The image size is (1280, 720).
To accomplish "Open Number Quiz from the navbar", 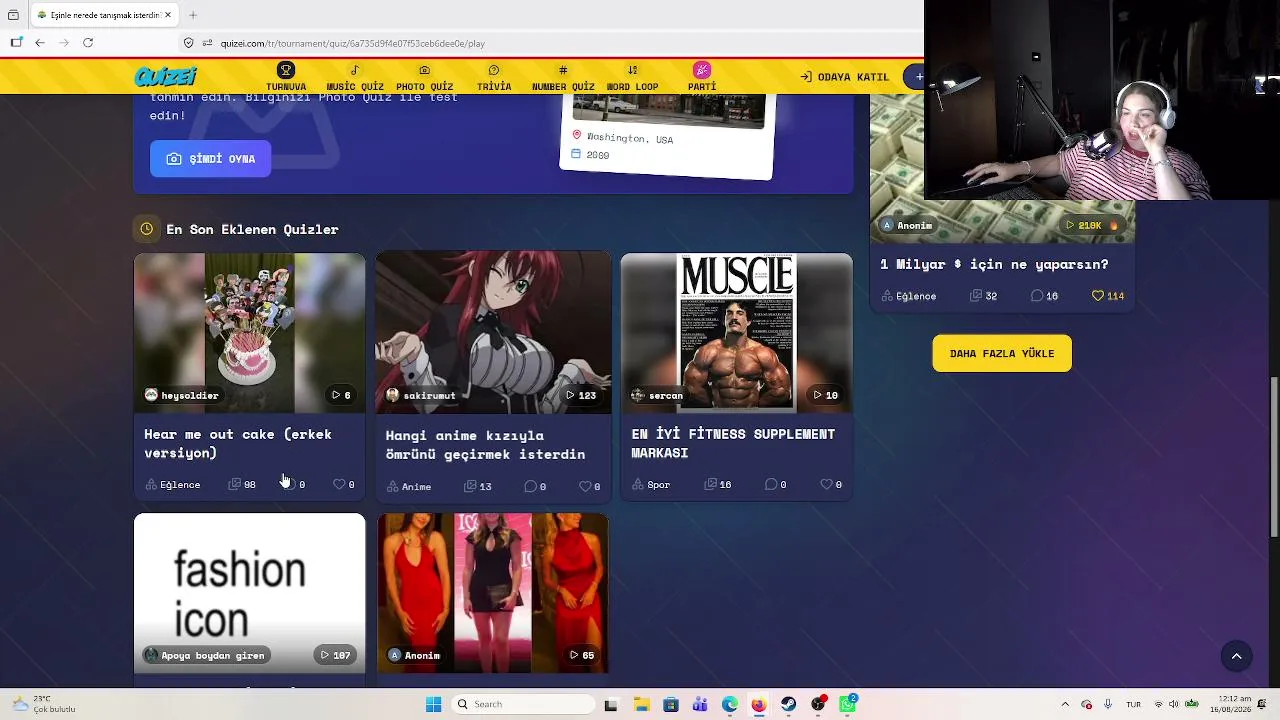I will pos(563,77).
